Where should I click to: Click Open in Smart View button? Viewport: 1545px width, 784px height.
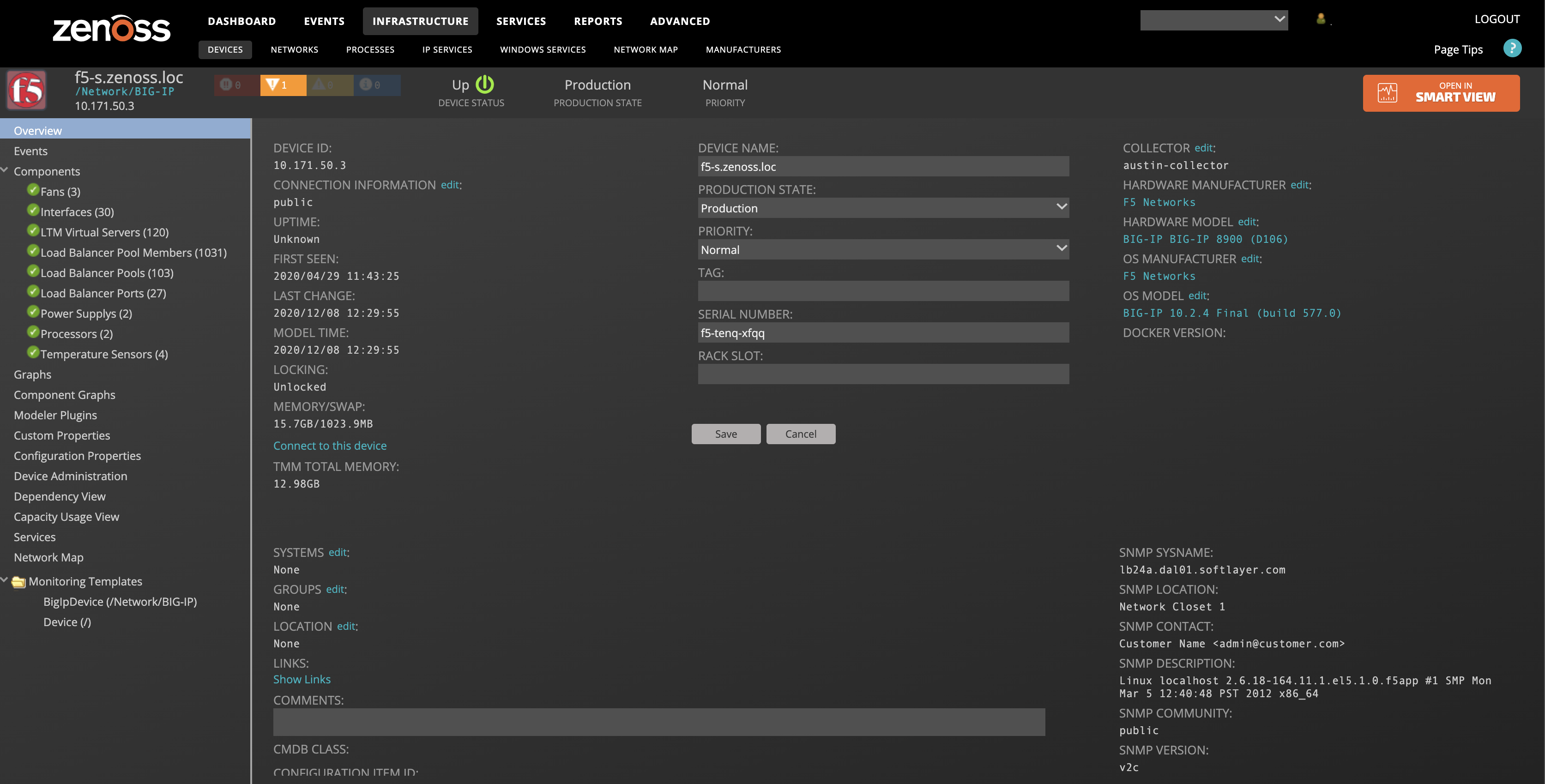pos(1441,93)
